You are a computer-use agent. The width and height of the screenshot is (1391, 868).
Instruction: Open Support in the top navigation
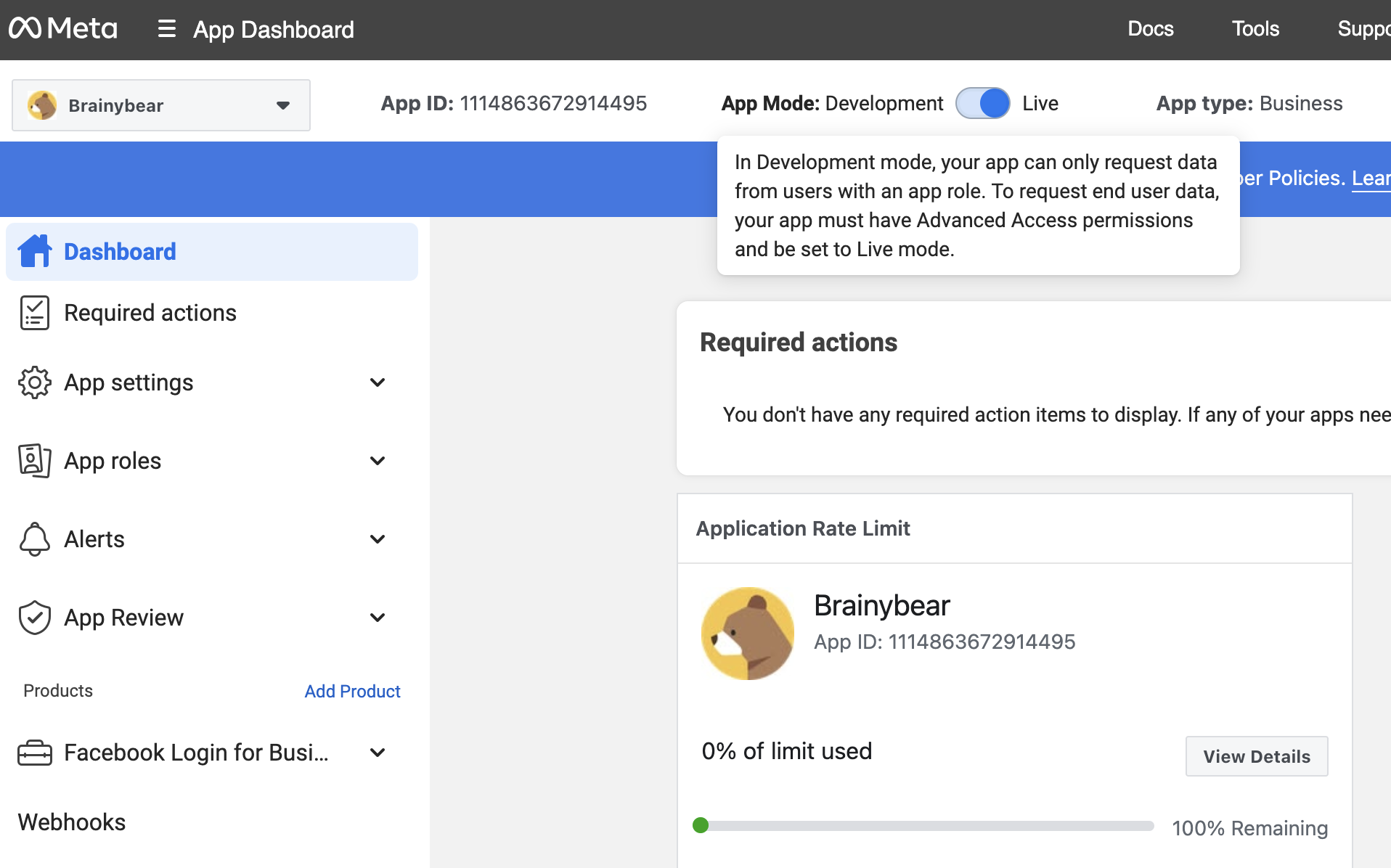(1363, 29)
